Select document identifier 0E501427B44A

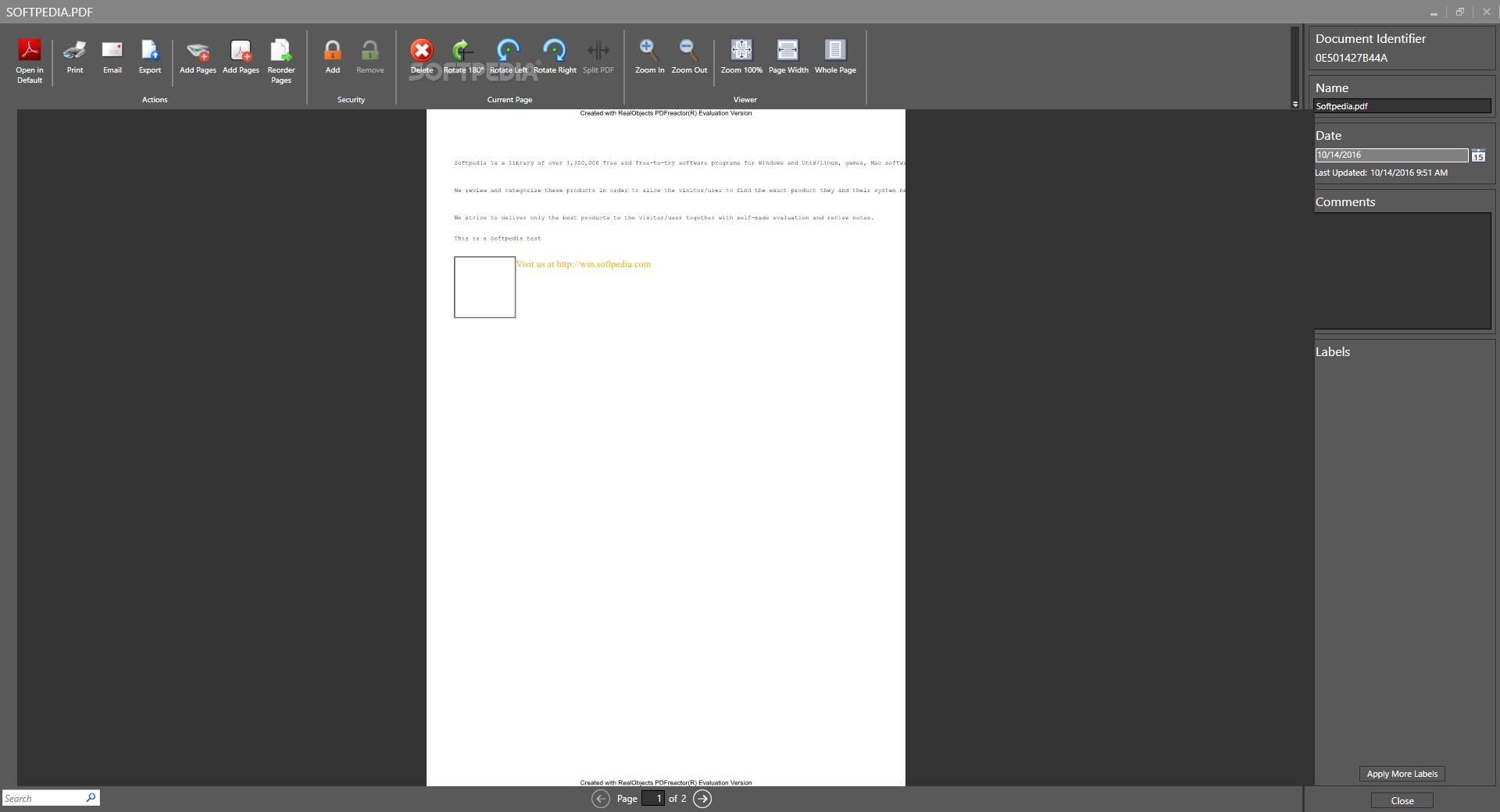coord(1351,59)
